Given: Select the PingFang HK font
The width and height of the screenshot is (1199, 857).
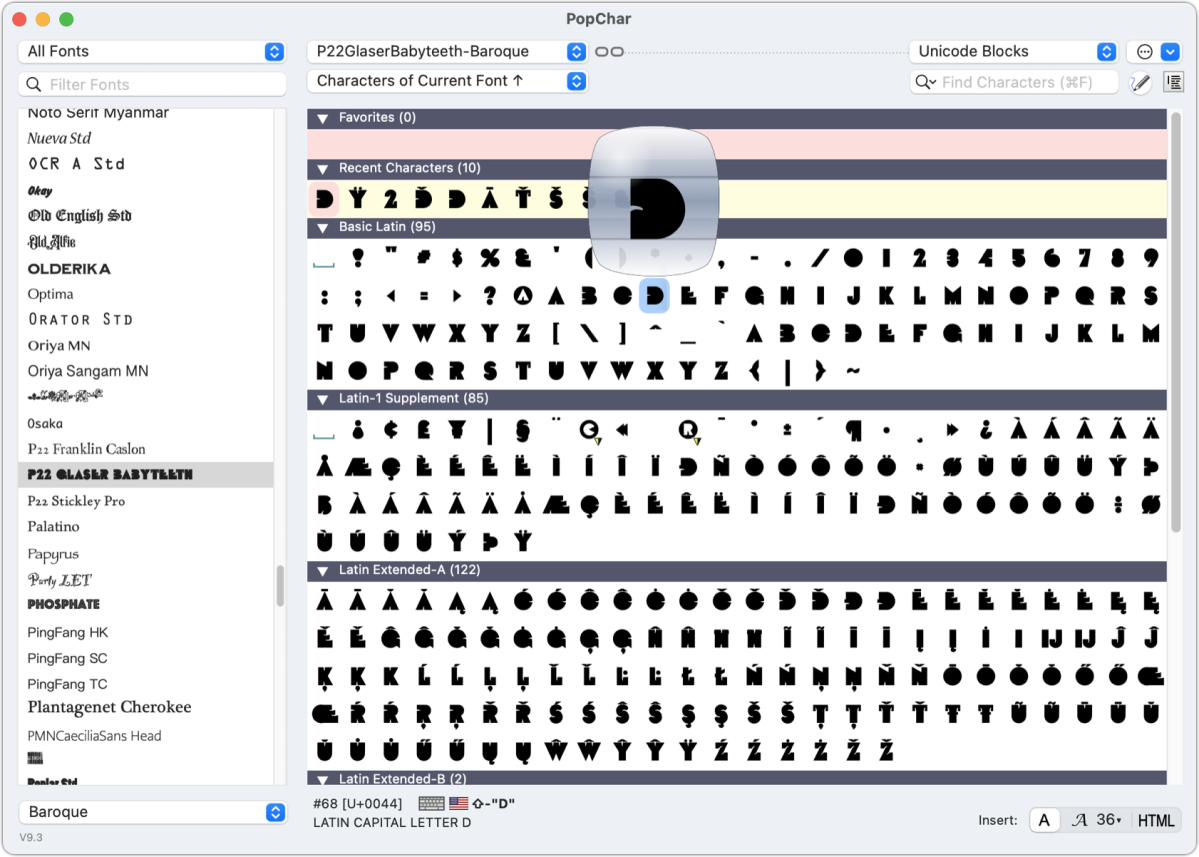Looking at the screenshot, I should [67, 632].
